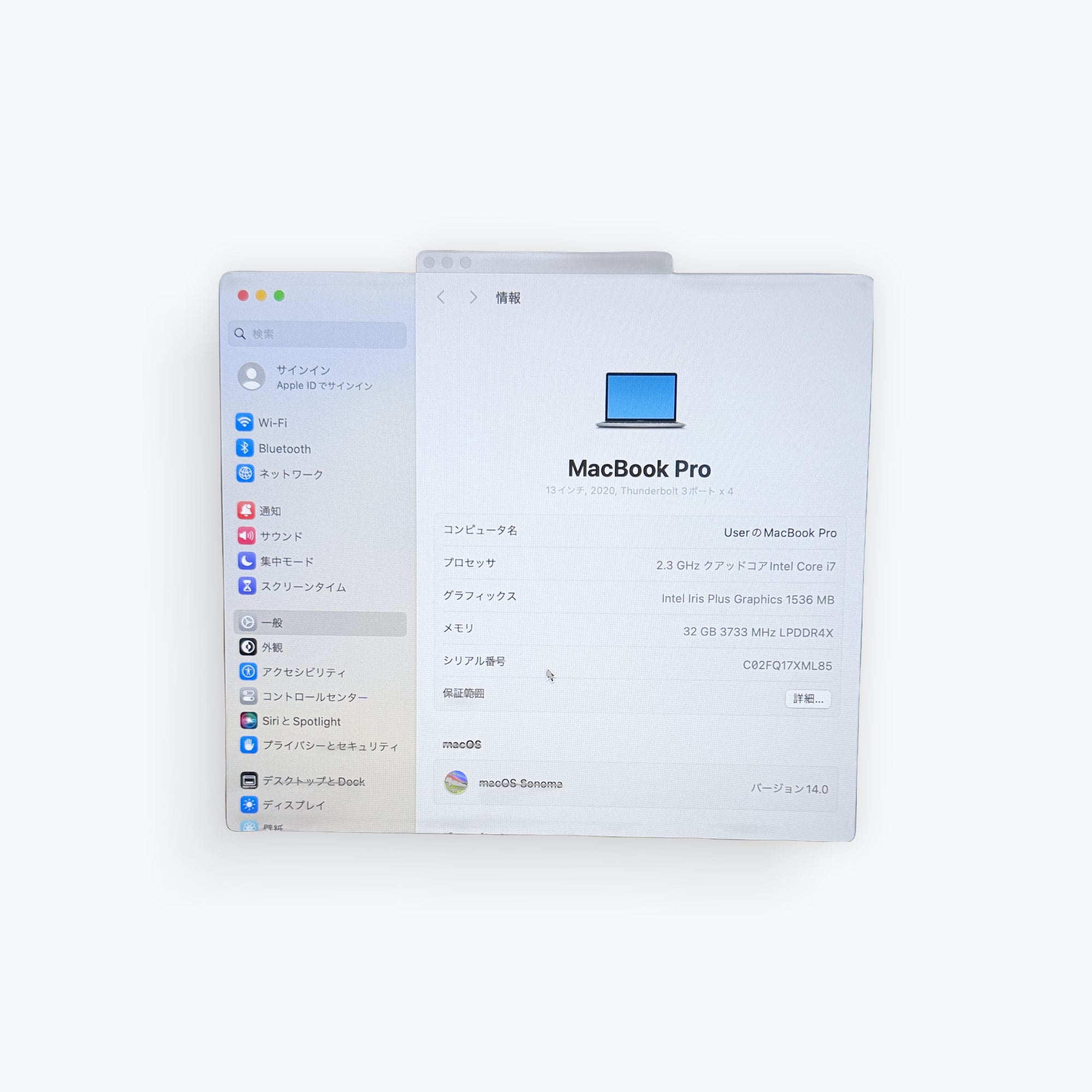Open アクセシビリティ icon

248,672
